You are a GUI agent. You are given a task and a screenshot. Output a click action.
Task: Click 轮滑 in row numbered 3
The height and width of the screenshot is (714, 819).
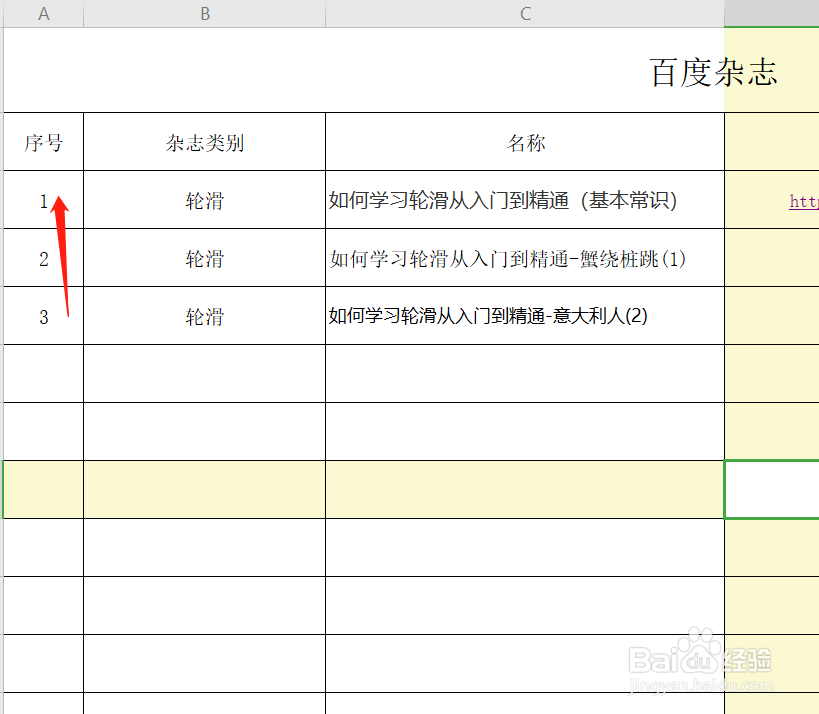click(205, 316)
